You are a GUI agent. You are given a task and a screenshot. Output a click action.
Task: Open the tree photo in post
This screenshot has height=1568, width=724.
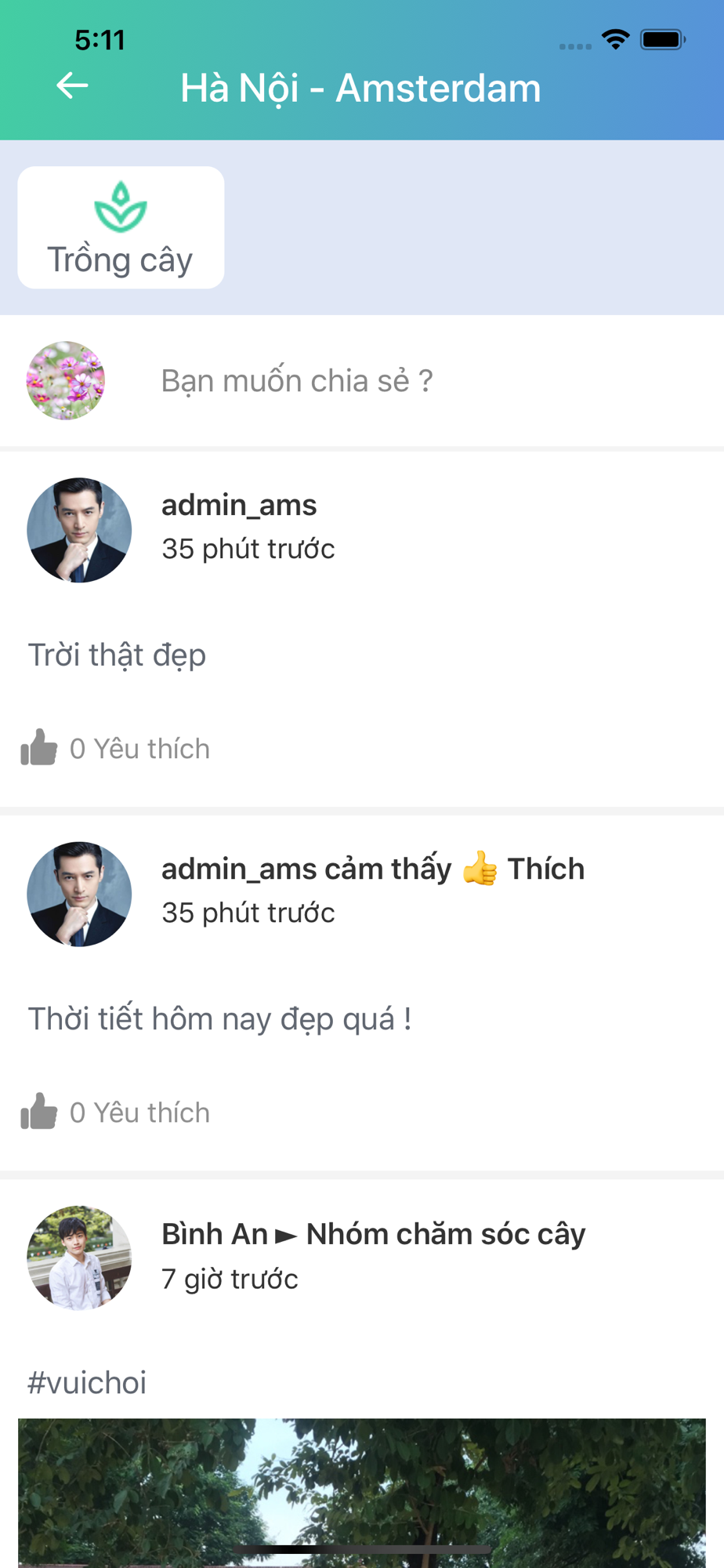coord(362,1493)
